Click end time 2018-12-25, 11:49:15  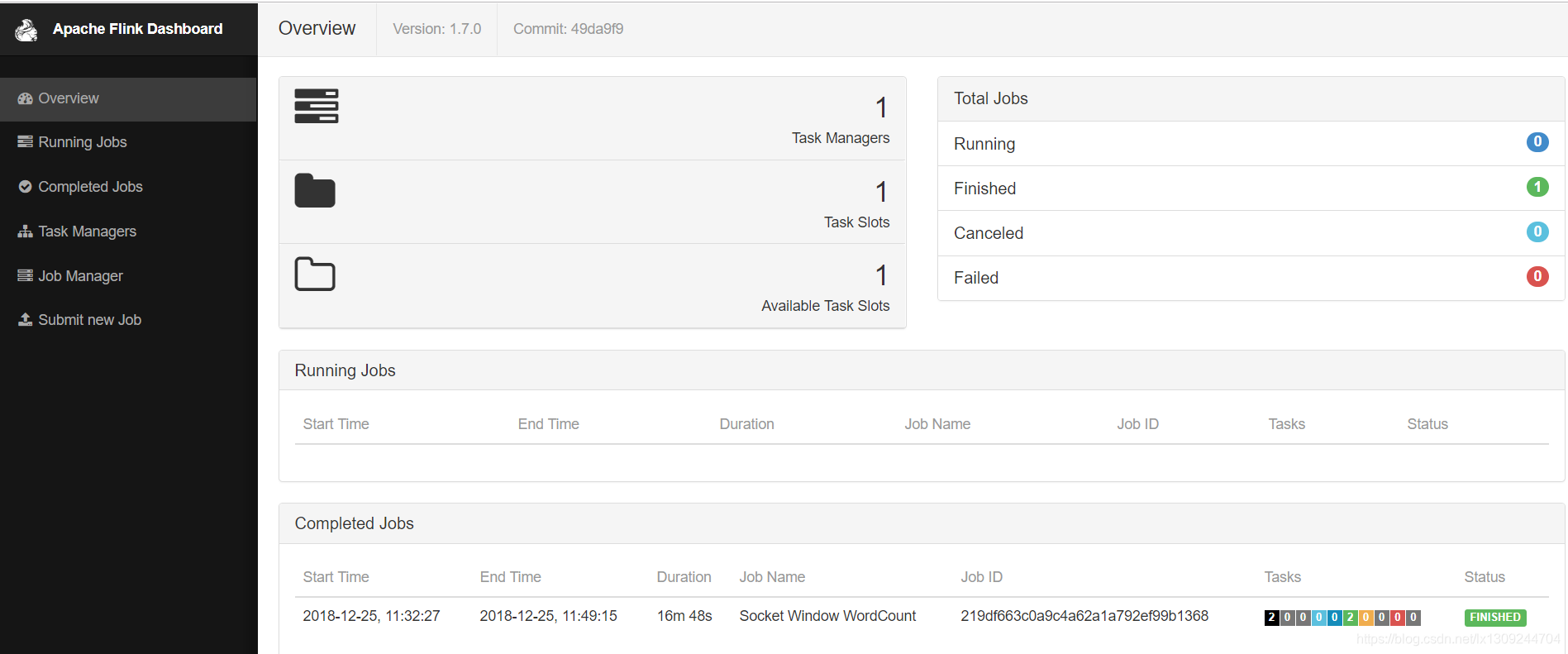(548, 616)
